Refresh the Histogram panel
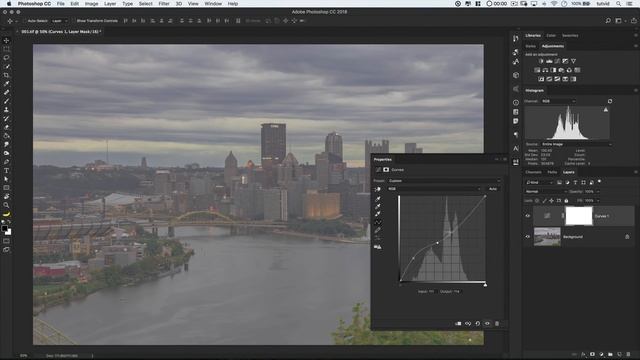640x360 pixels. [610, 101]
